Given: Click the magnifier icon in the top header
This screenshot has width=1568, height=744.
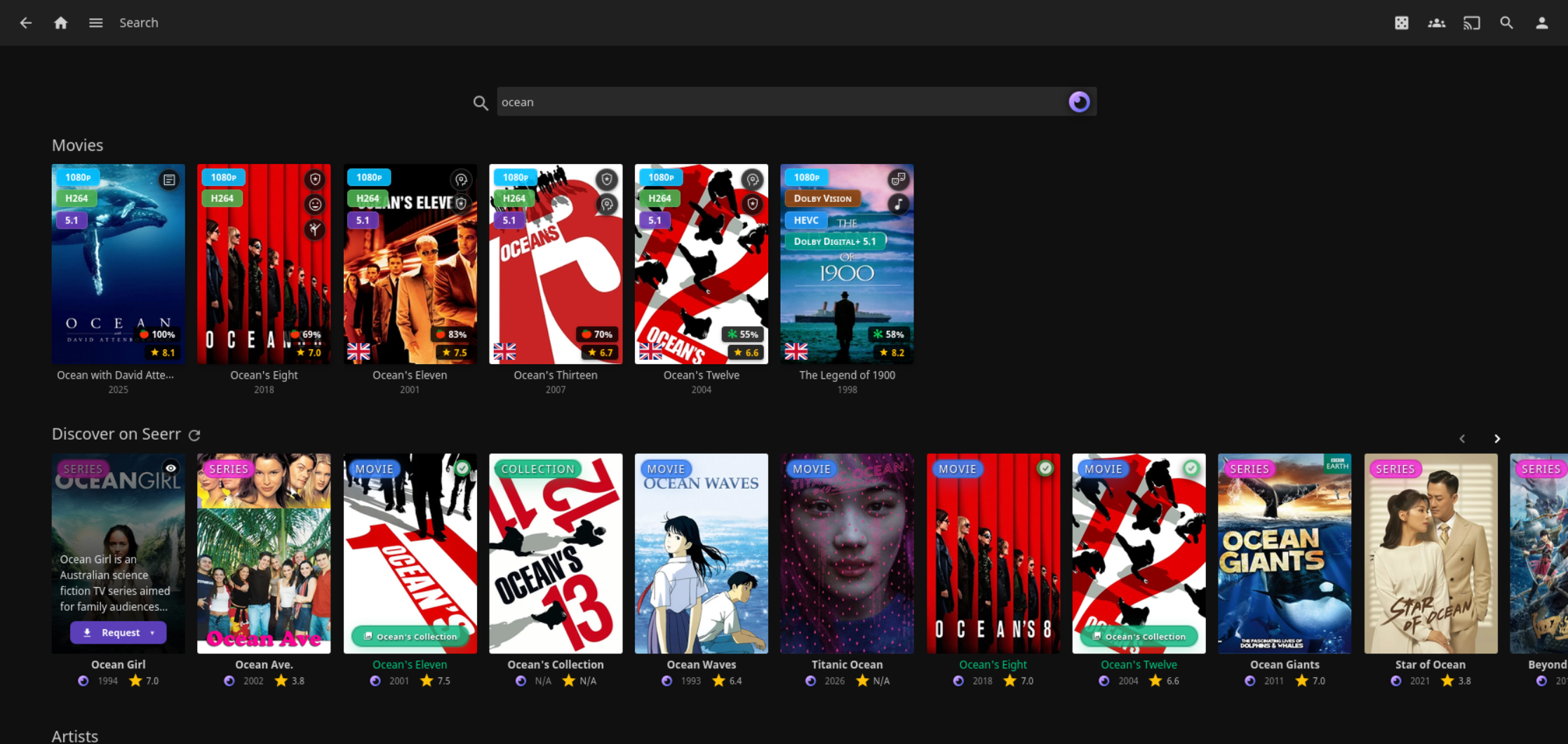Looking at the screenshot, I should pyautogui.click(x=1507, y=23).
